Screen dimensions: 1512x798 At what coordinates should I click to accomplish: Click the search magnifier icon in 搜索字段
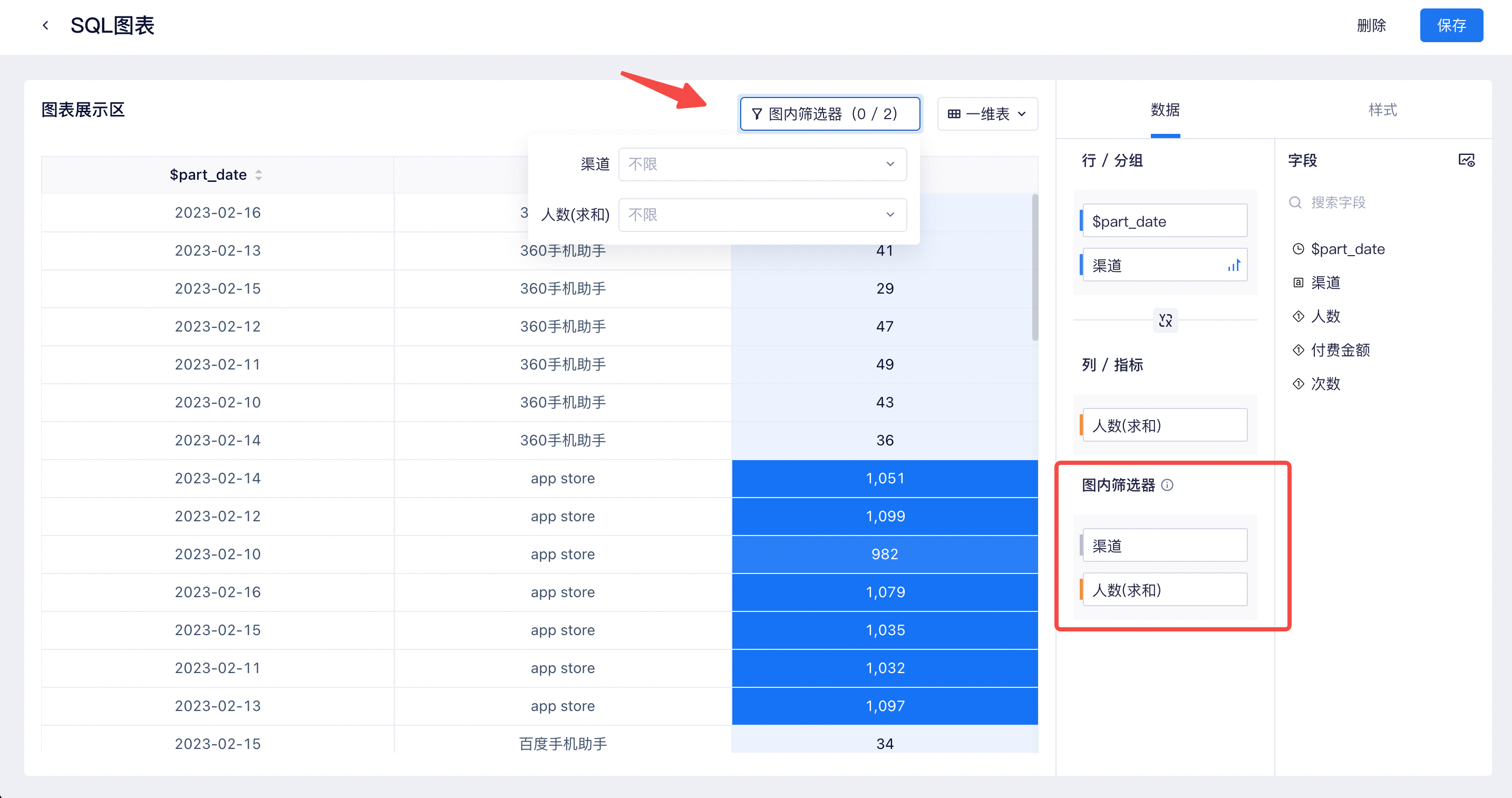click(x=1295, y=202)
